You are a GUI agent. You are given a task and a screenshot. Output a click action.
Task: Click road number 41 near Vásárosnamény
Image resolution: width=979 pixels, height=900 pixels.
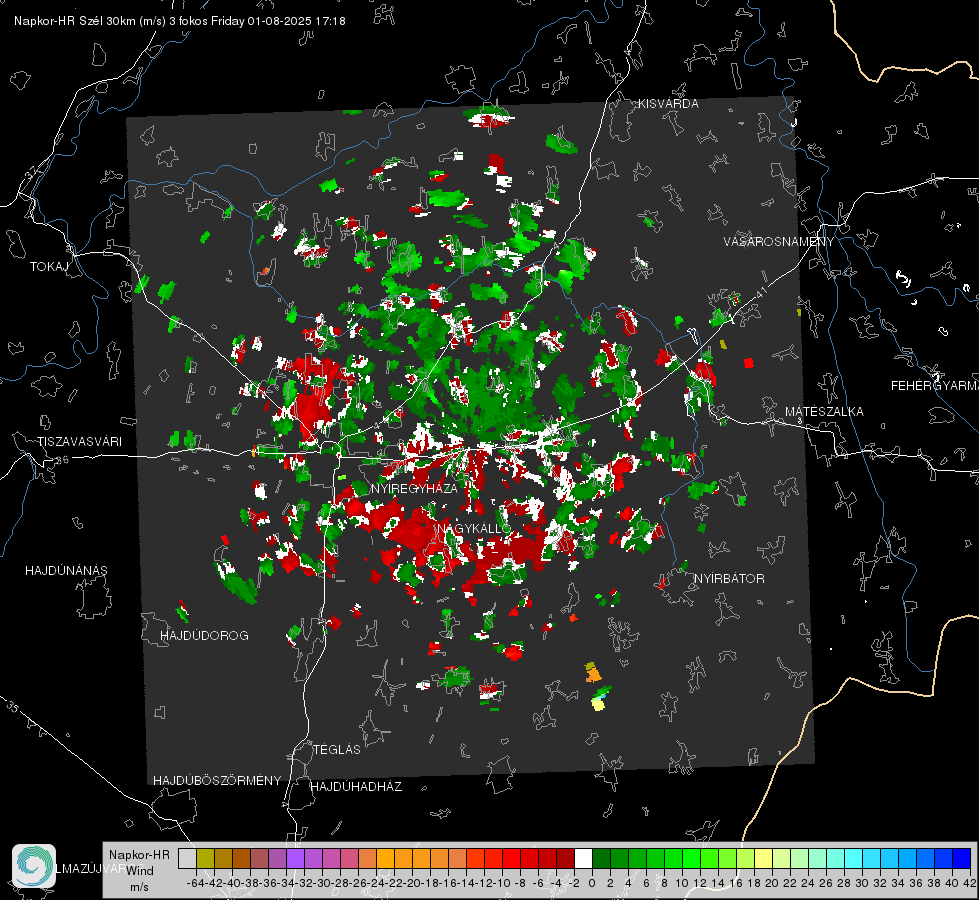coord(761,292)
